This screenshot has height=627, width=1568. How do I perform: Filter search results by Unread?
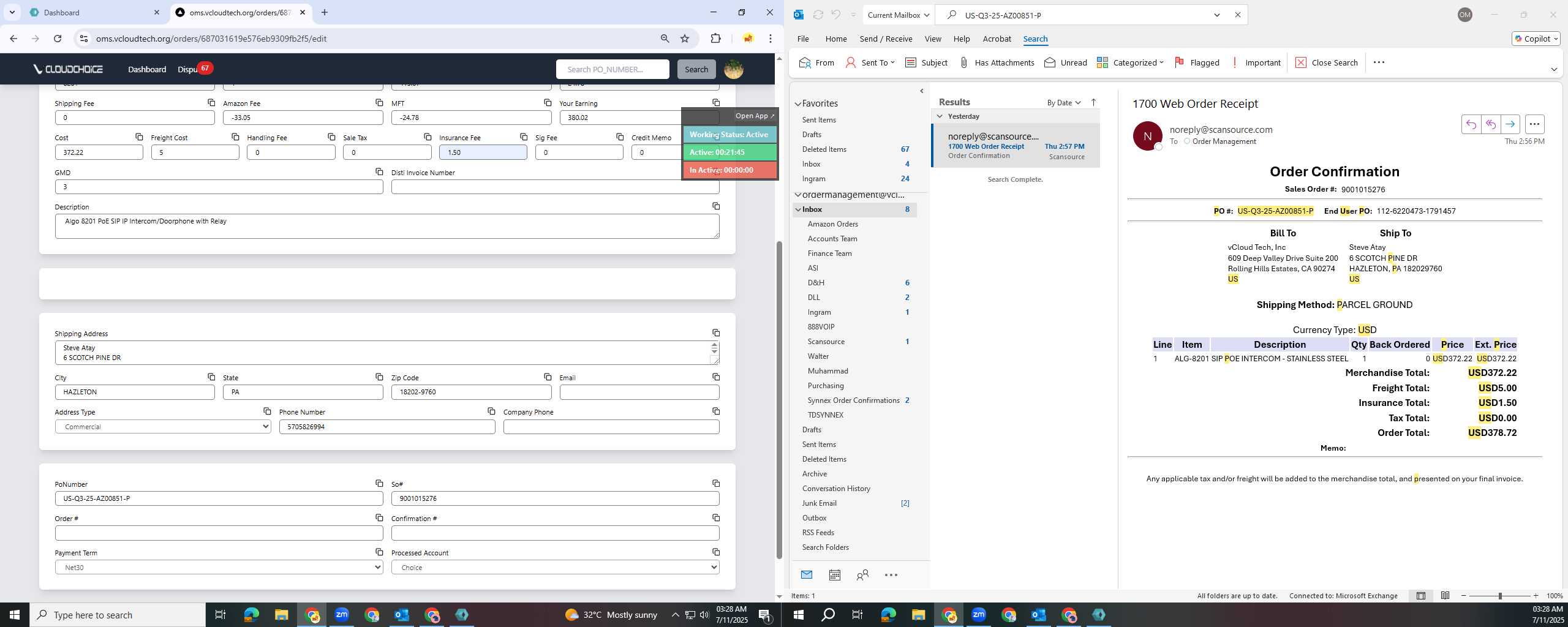(x=1066, y=62)
